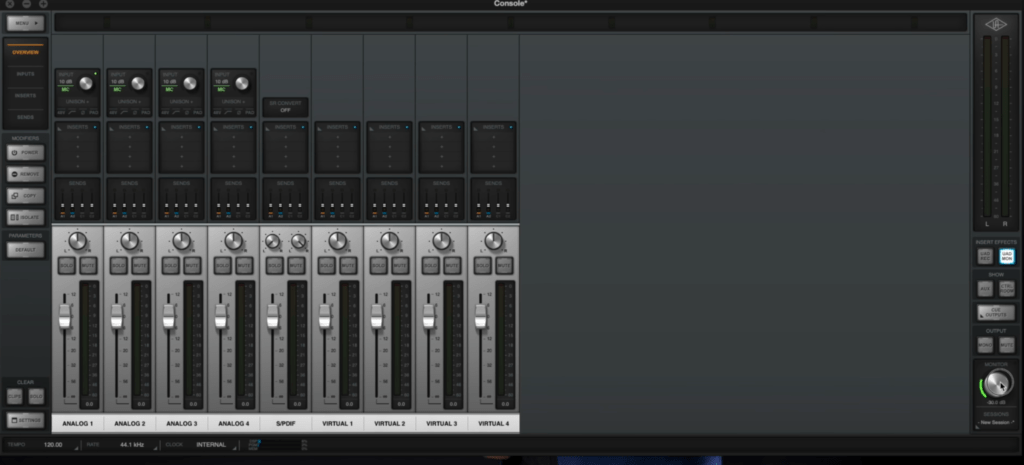The image size is (1024, 465).
Task: Enable the PAD on Analog 1
Action: [x=93, y=112]
